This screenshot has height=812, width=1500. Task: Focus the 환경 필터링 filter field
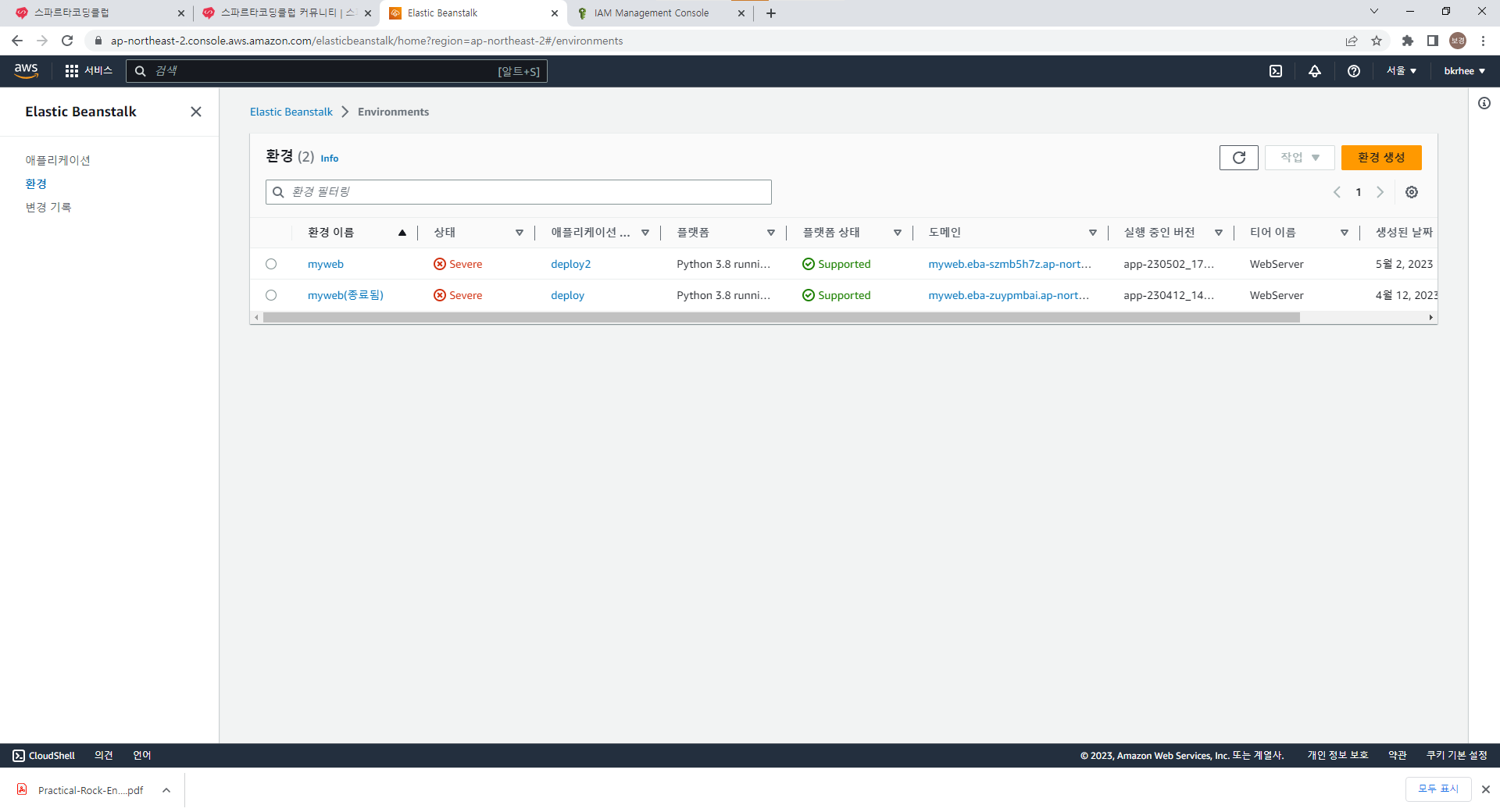(519, 192)
